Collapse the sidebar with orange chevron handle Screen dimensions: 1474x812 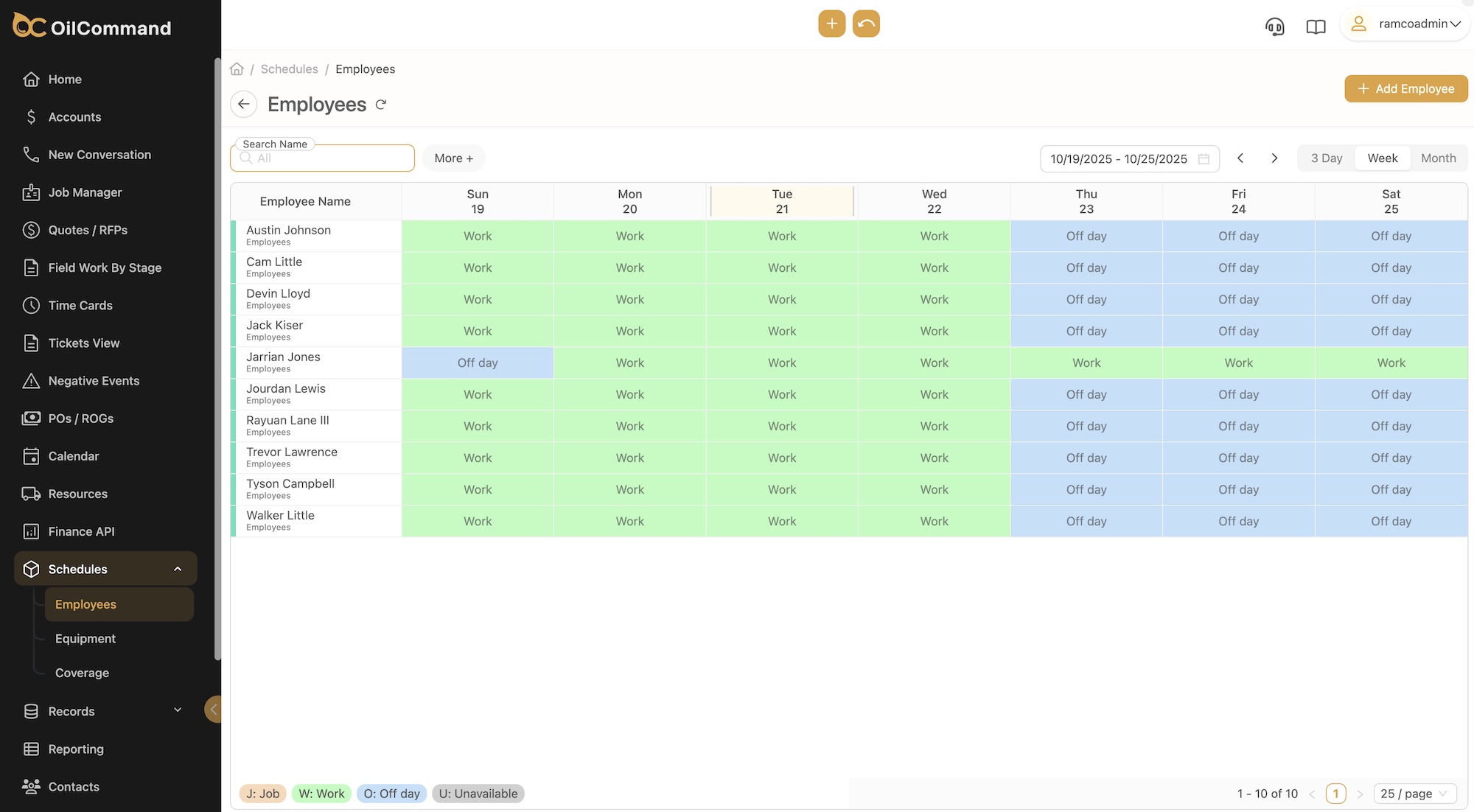coord(213,710)
